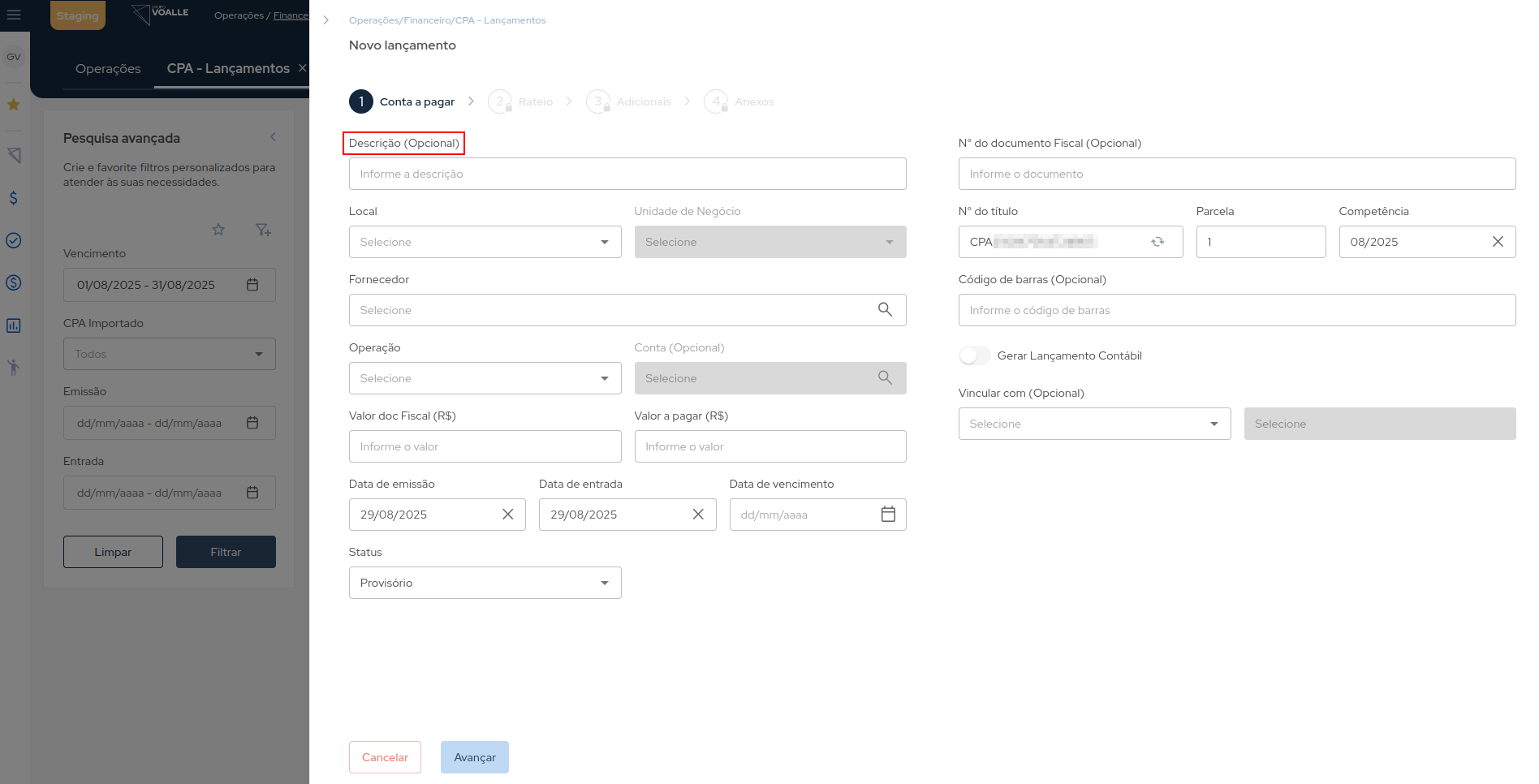Select step 3 Adicionais
Image resolution: width=1539 pixels, height=784 pixels.
click(628, 101)
